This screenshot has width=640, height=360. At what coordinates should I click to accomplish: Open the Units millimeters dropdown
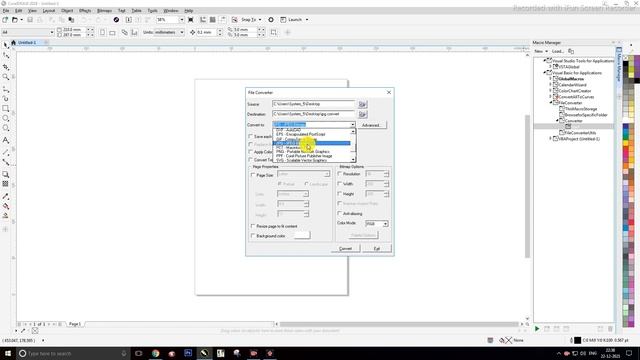coord(182,32)
